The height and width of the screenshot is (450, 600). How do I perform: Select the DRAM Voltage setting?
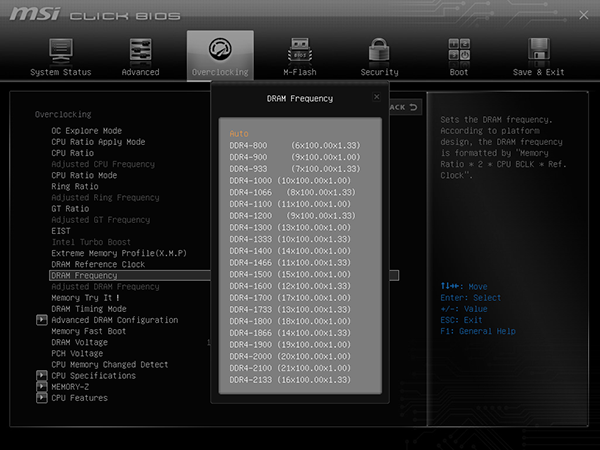80,342
